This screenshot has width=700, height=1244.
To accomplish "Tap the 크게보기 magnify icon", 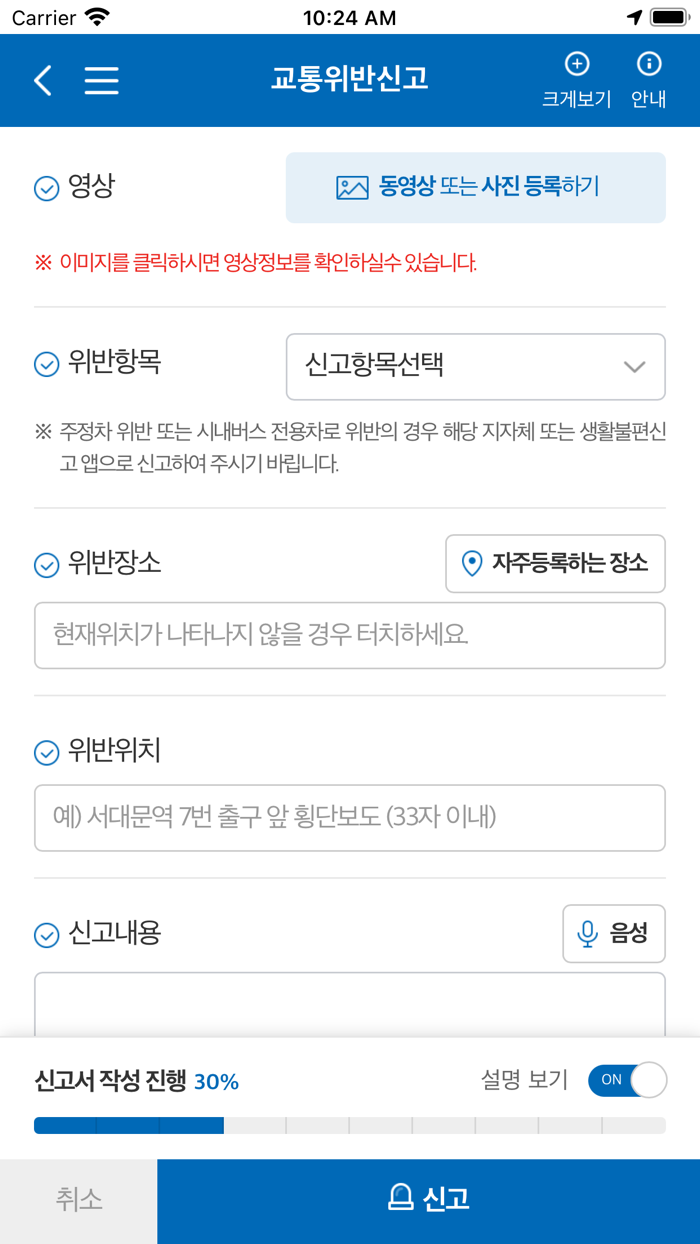I will [x=577, y=65].
